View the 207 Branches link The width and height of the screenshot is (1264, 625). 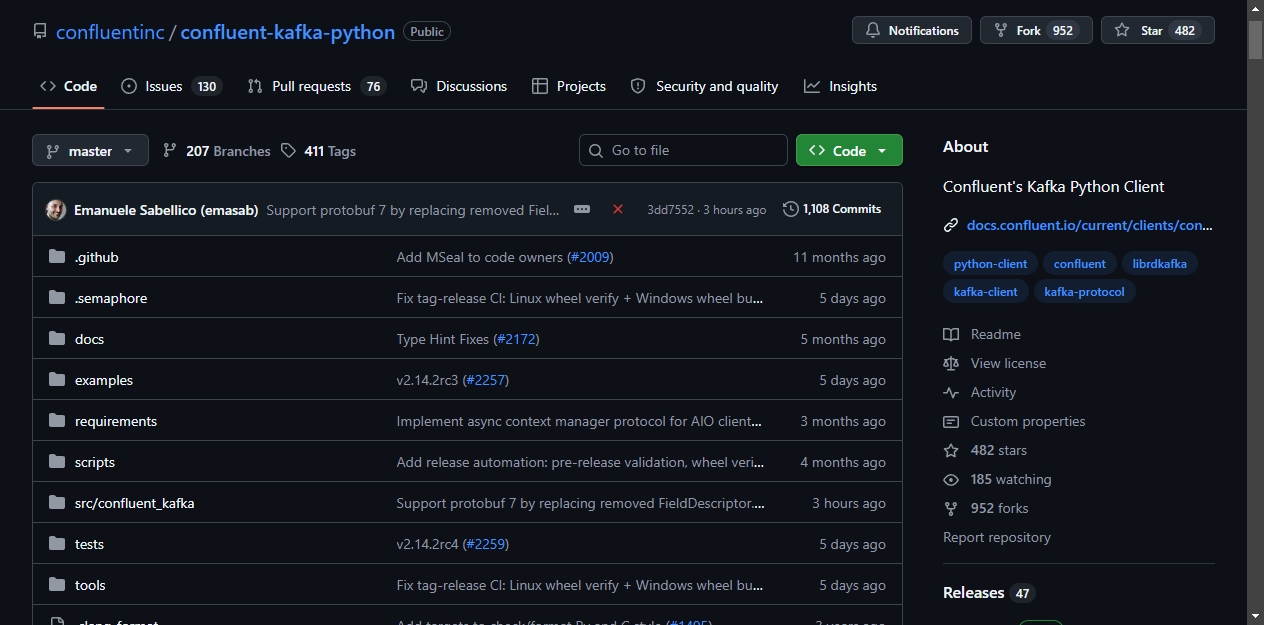pos(216,151)
